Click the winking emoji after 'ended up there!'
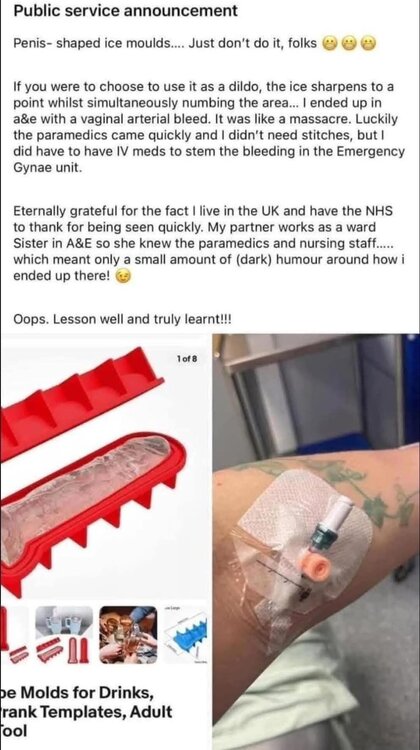This screenshot has height=750, width=420. pyautogui.click(x=124, y=276)
